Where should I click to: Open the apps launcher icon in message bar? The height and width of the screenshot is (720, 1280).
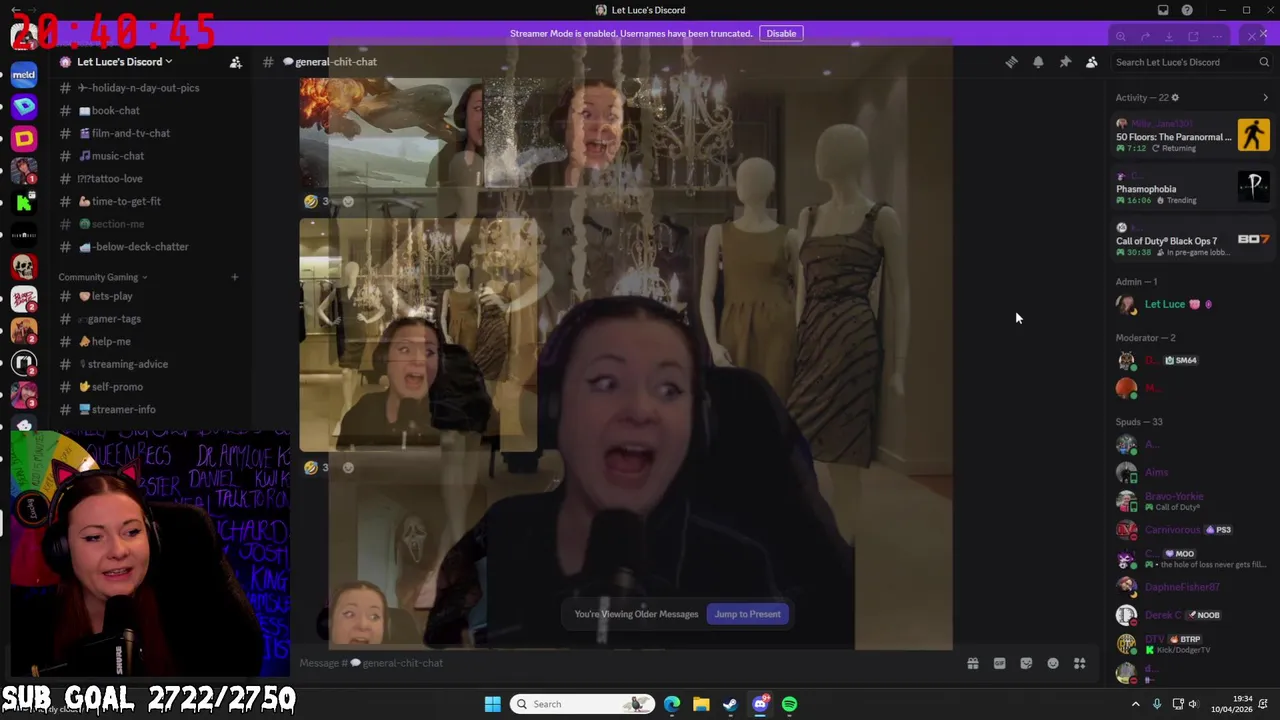click(x=1080, y=663)
